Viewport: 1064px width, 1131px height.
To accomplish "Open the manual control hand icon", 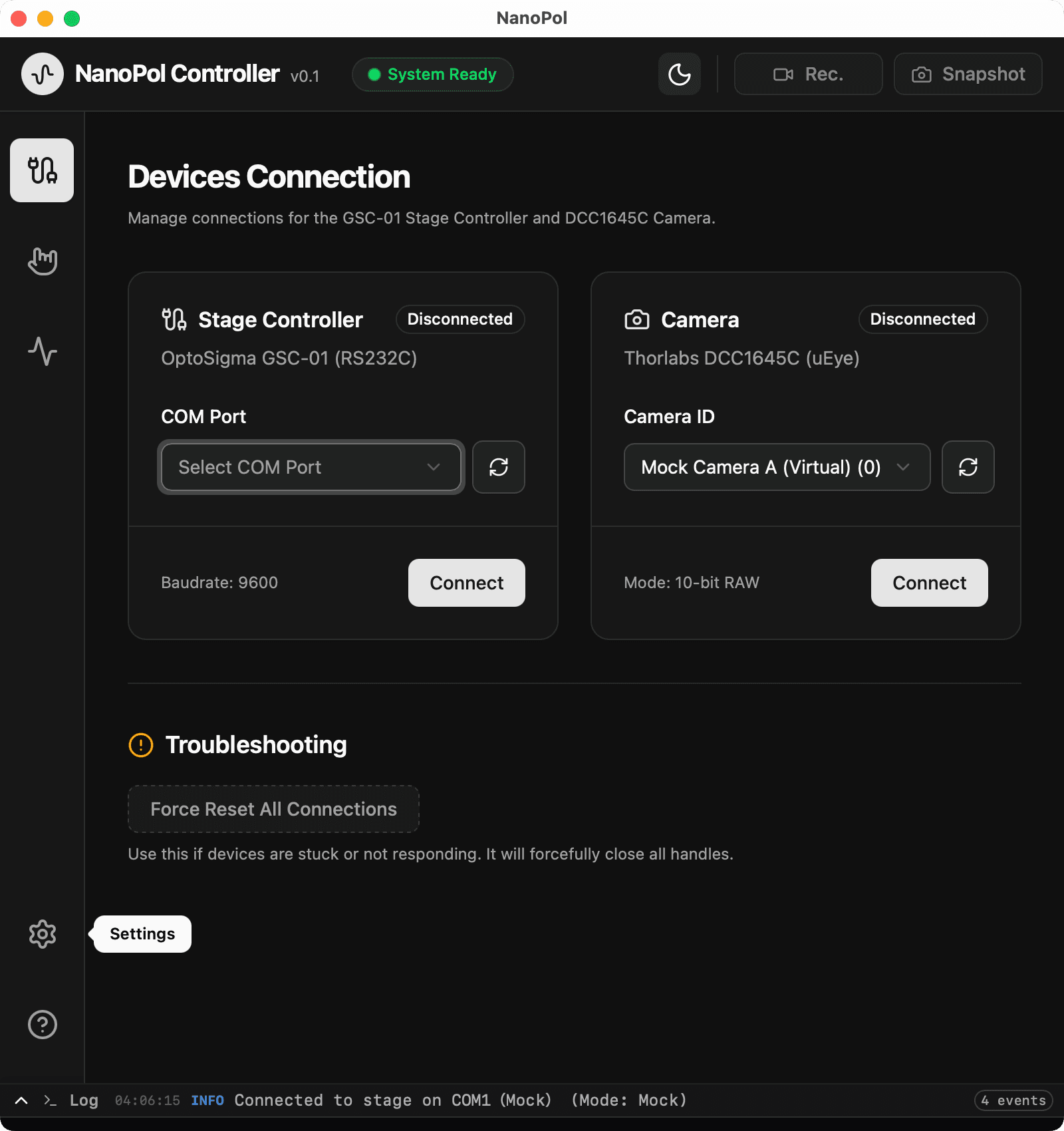I will (x=42, y=261).
